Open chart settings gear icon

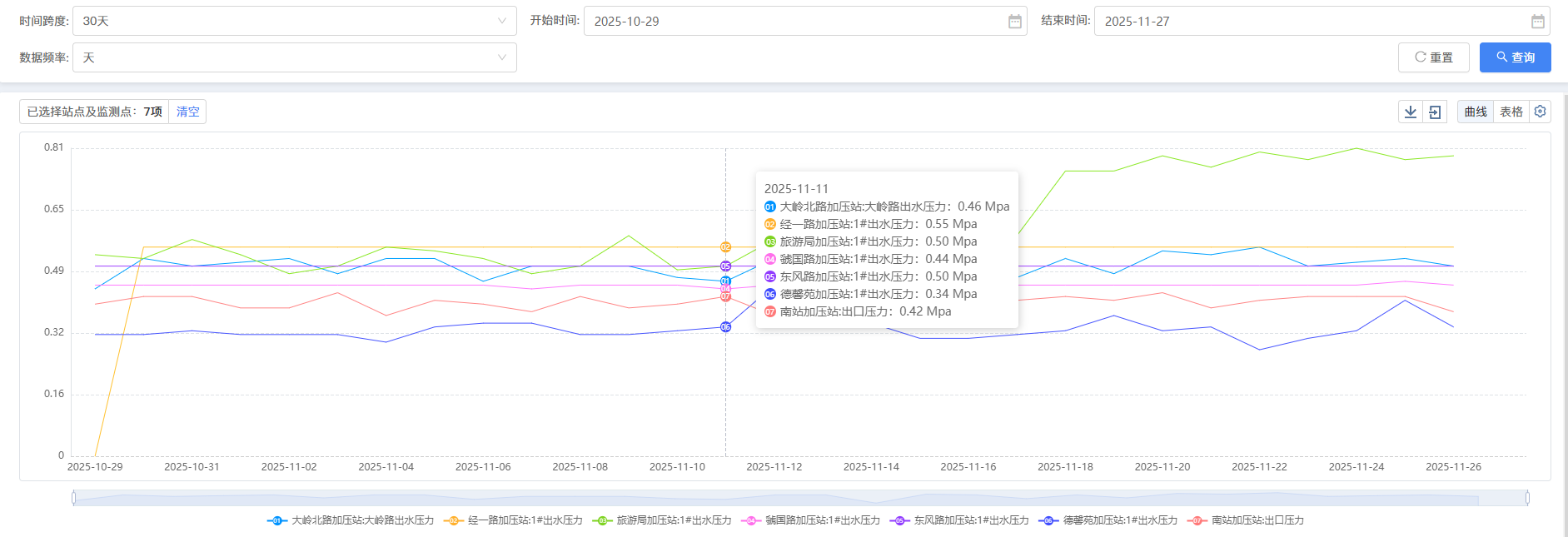point(1540,112)
